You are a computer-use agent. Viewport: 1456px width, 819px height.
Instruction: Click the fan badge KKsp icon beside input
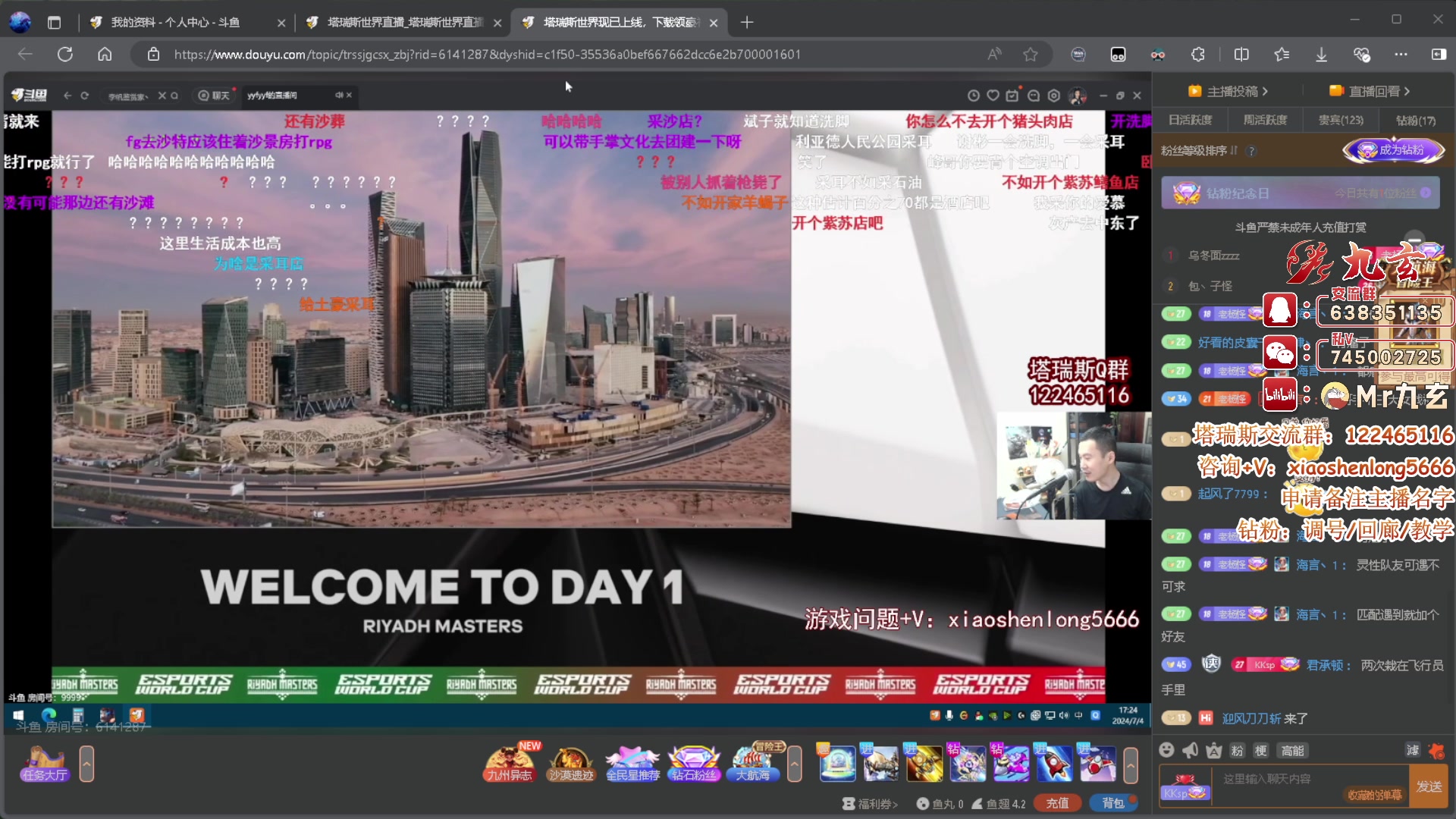[x=1185, y=786]
